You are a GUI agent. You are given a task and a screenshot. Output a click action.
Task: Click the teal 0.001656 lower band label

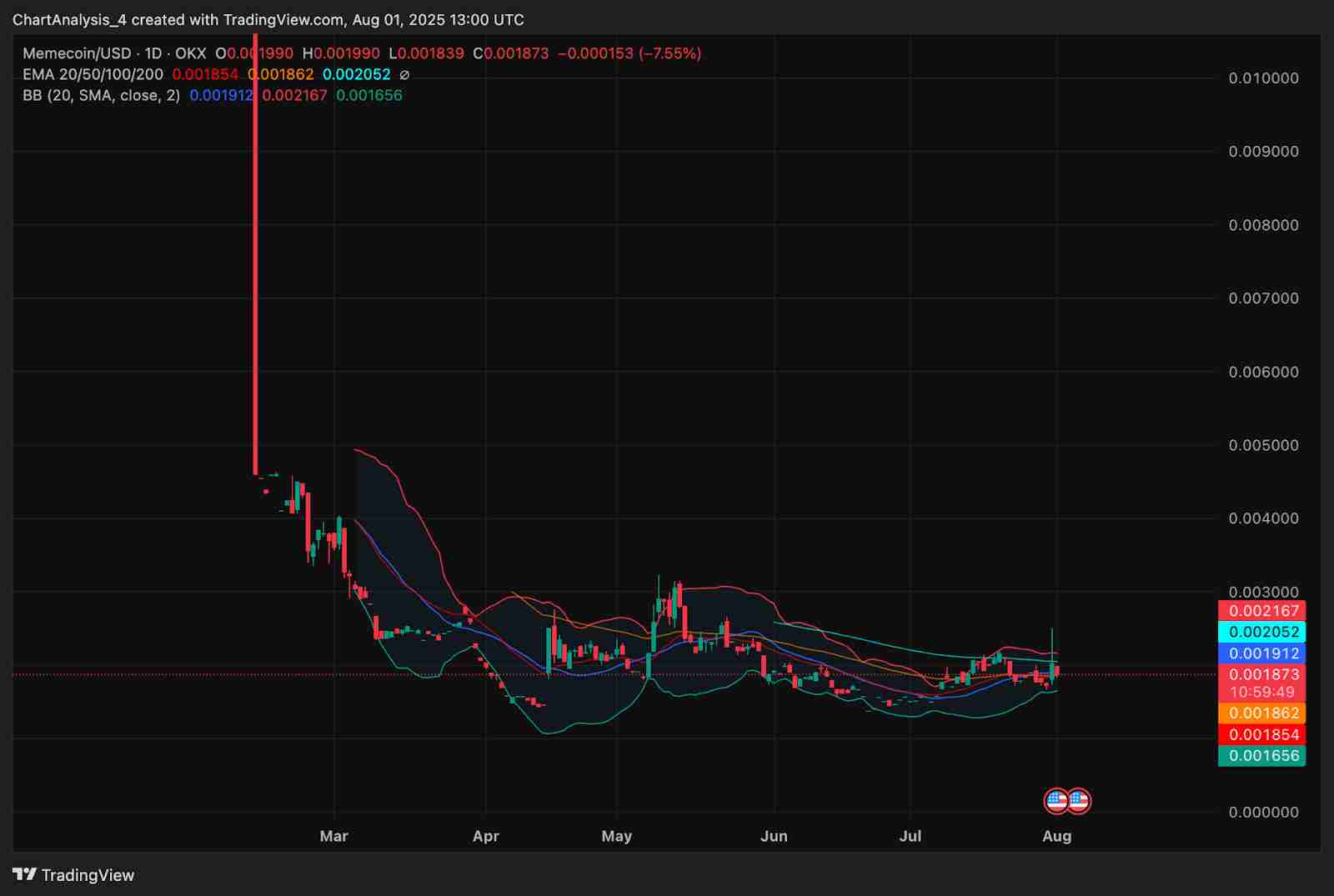click(x=1261, y=755)
